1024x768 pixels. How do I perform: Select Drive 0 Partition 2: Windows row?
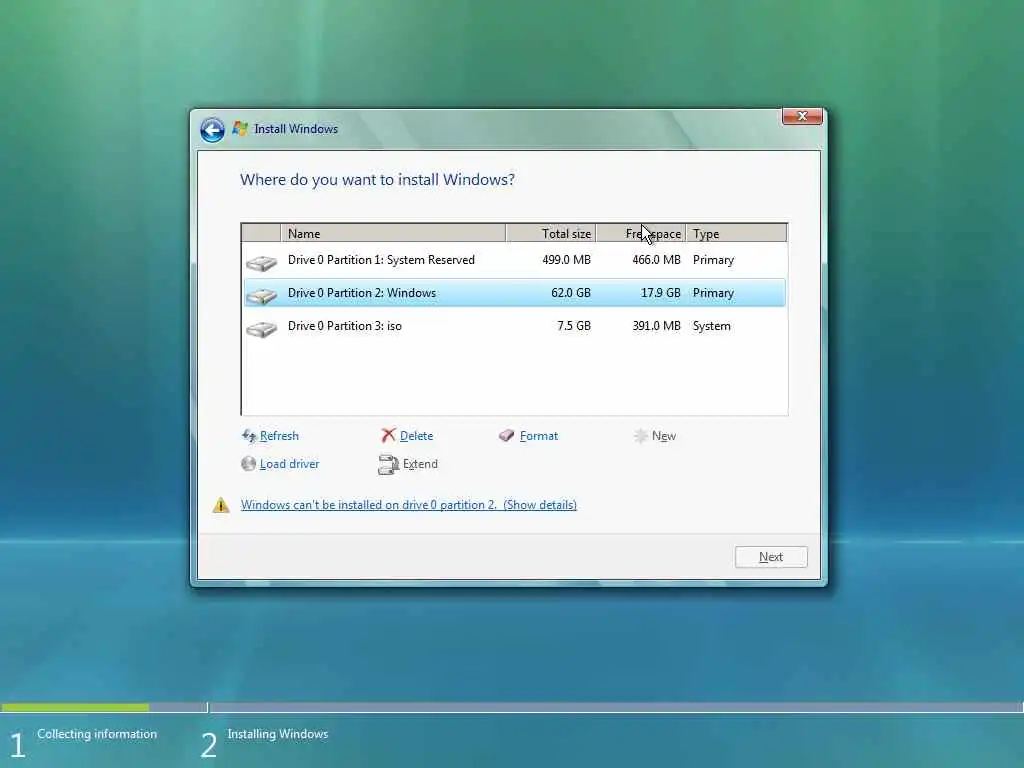click(x=515, y=293)
